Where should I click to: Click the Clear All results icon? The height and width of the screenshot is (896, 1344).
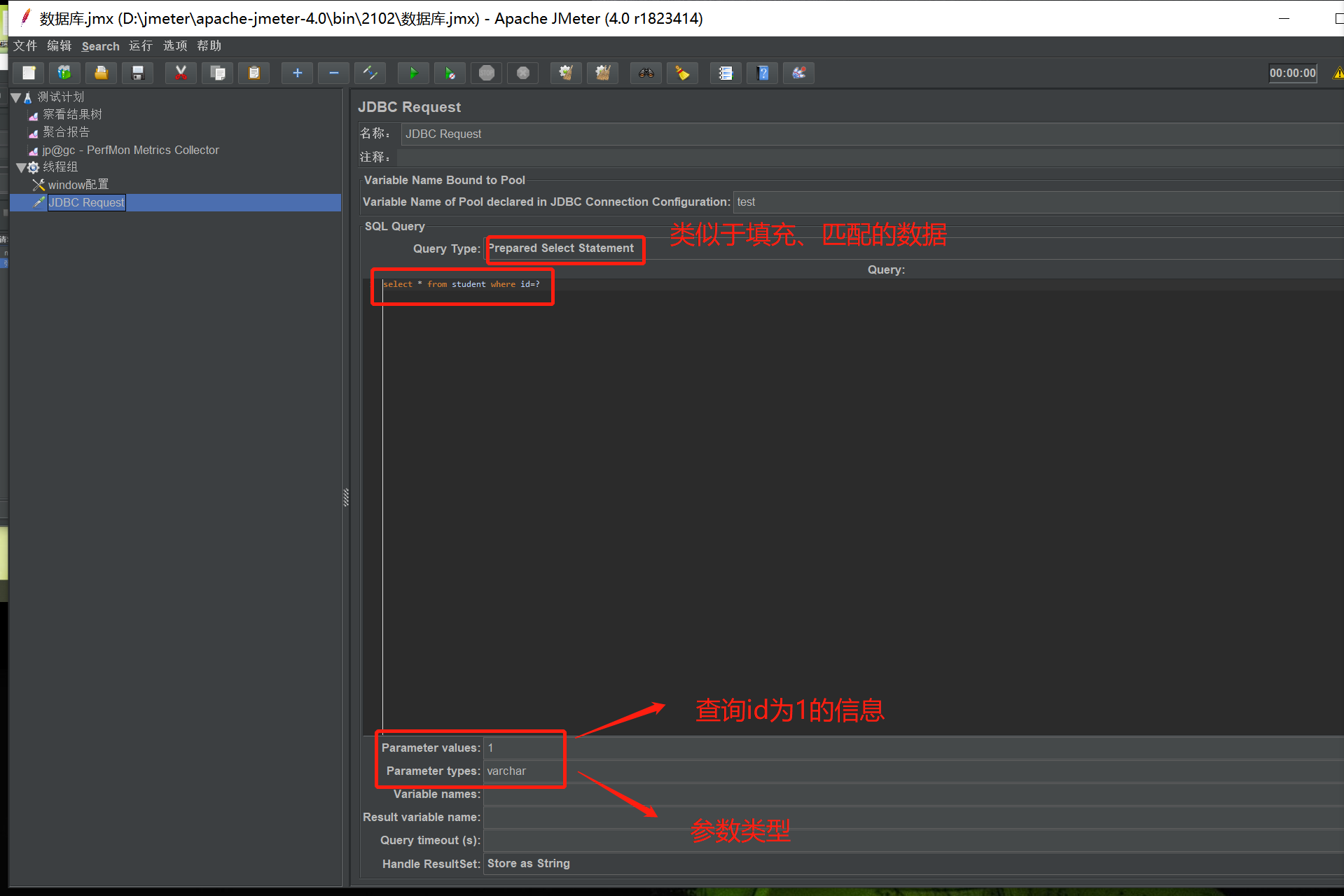pos(603,73)
